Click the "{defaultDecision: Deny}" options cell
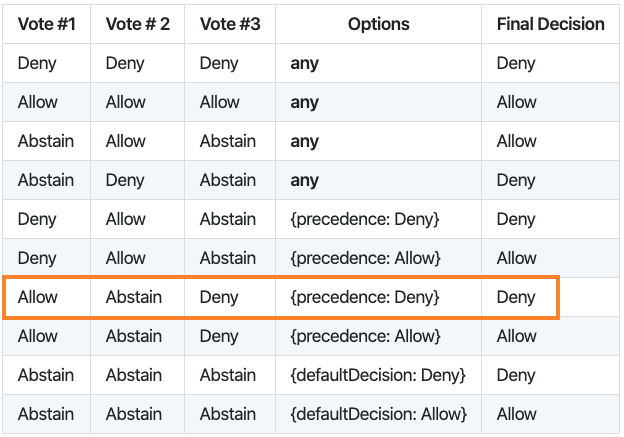Viewport: 624px width, 437px height. point(378,375)
